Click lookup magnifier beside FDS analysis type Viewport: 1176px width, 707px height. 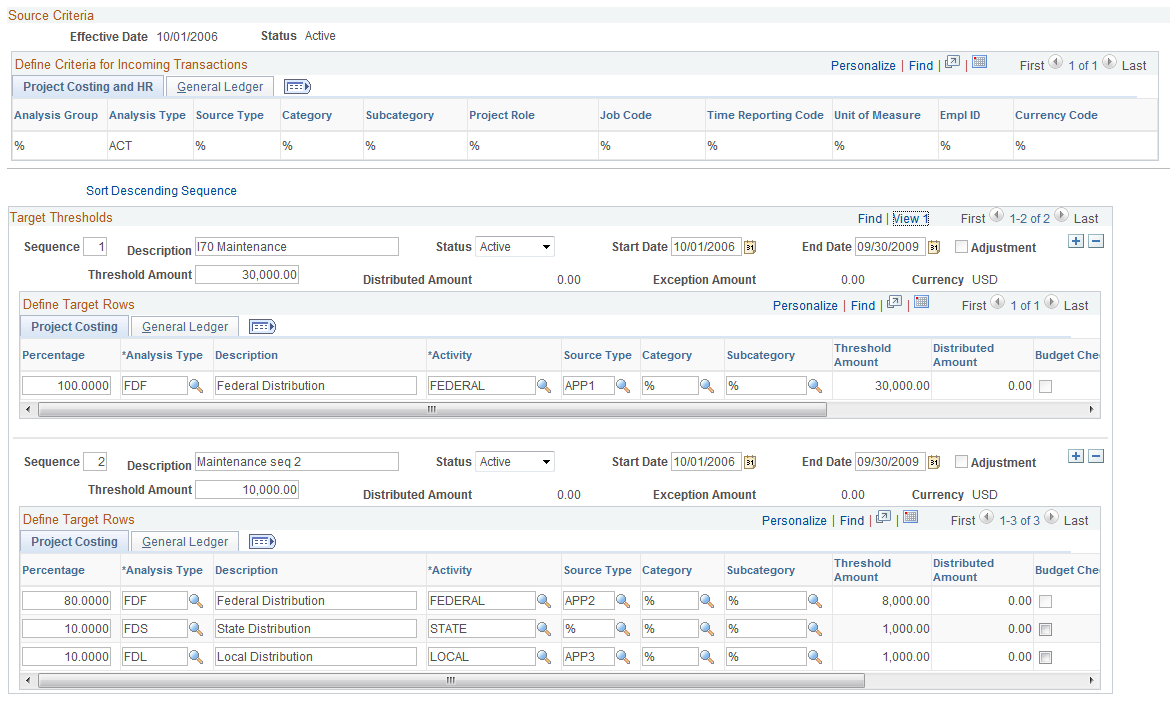pos(196,628)
